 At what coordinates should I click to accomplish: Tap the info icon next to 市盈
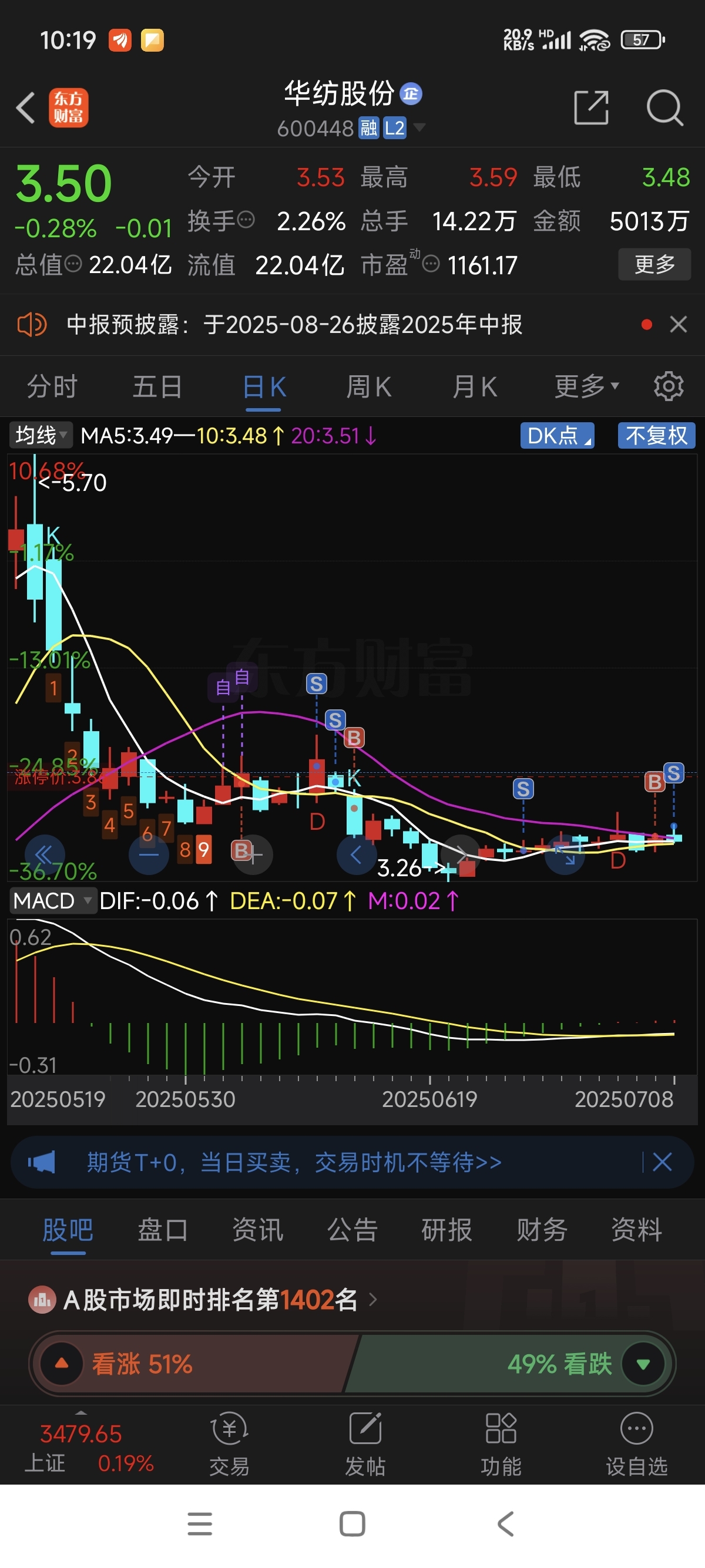click(431, 264)
